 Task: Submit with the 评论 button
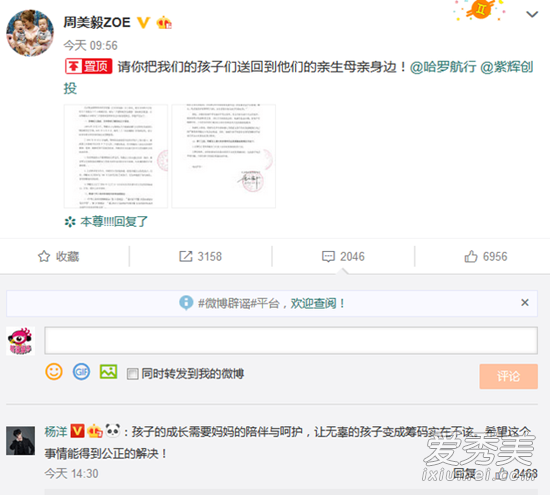[509, 376]
